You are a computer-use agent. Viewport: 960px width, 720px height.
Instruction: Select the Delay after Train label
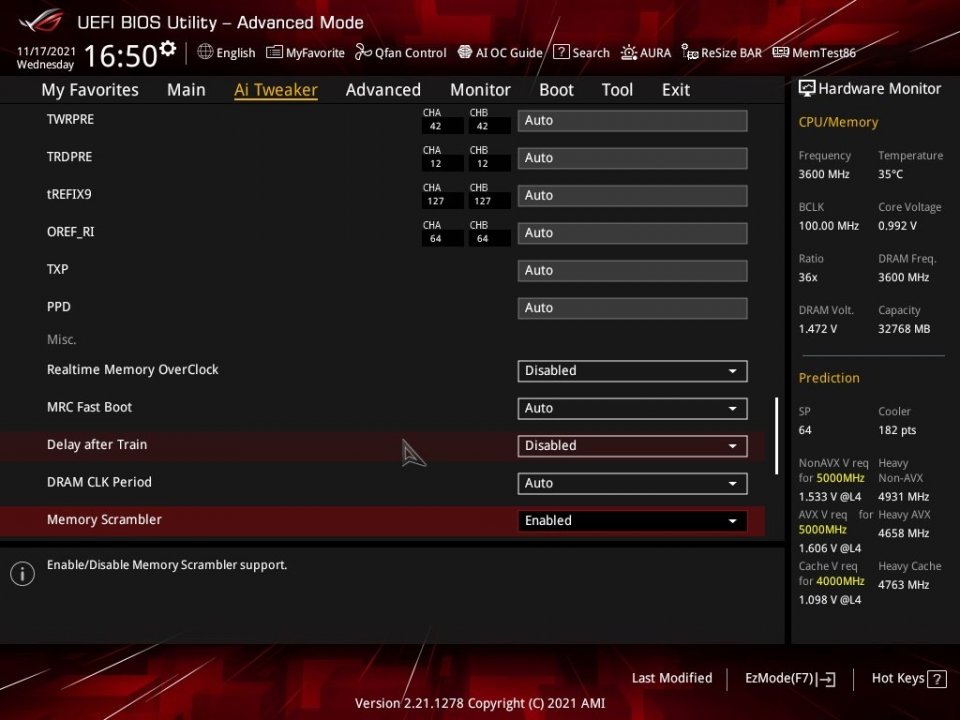pyautogui.click(x=97, y=445)
